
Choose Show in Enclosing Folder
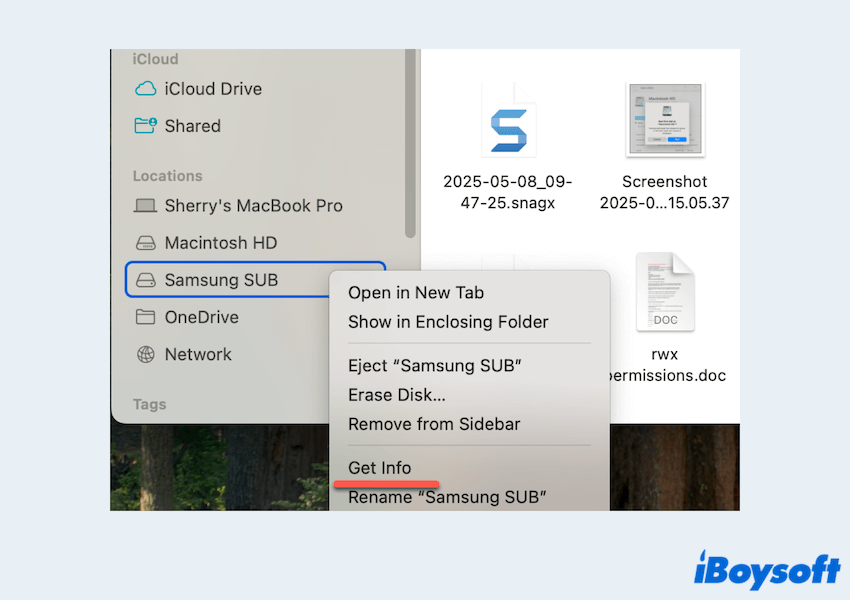(x=448, y=322)
